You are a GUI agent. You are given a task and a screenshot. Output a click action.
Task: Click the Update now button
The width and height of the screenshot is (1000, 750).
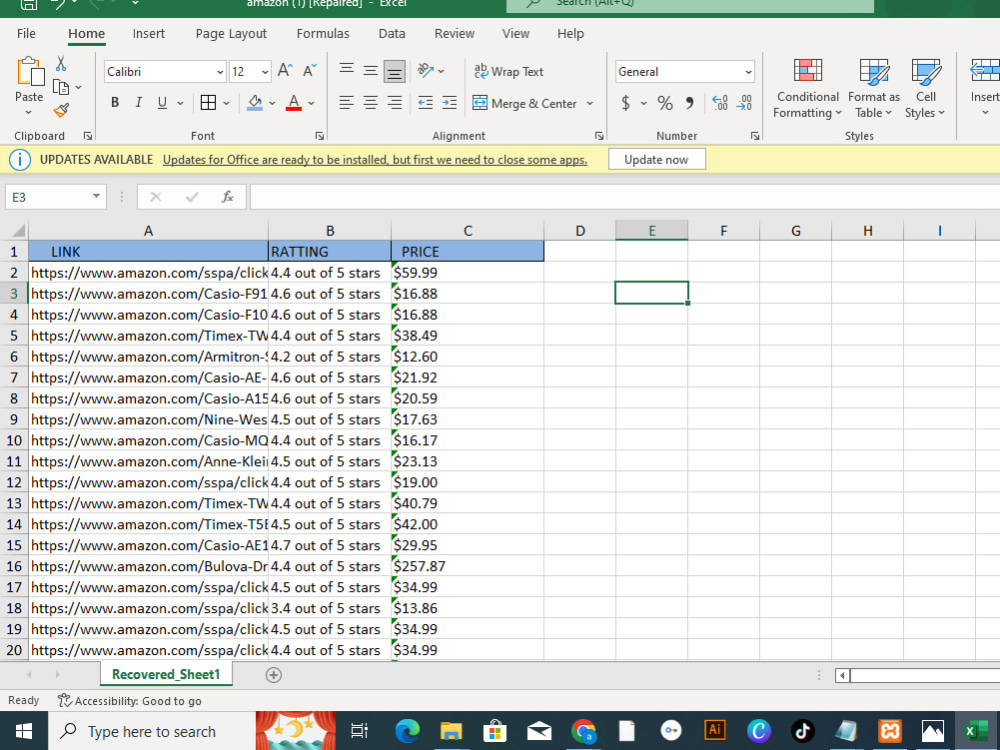656,159
